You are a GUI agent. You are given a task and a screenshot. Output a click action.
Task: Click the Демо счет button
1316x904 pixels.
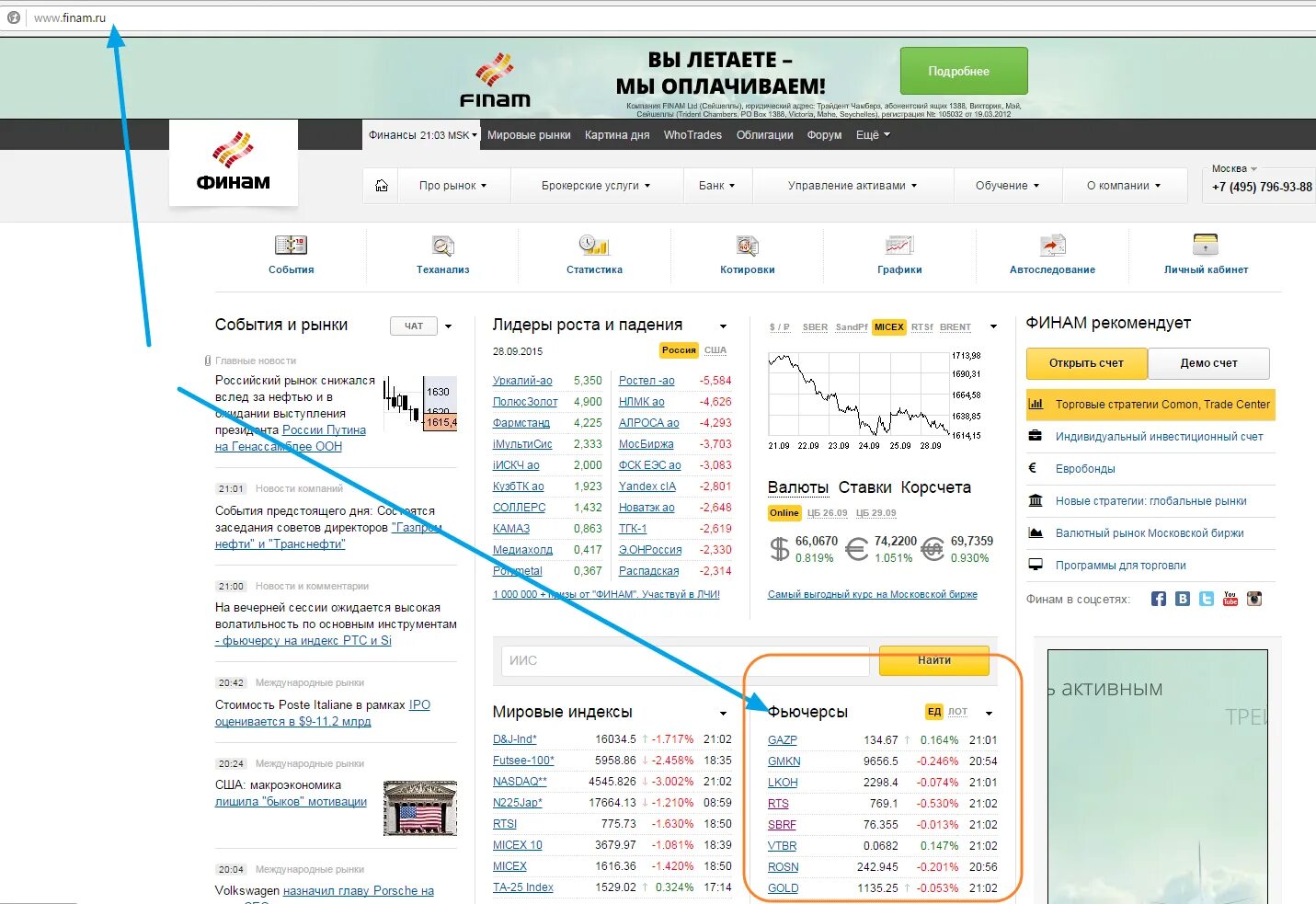point(1208,363)
